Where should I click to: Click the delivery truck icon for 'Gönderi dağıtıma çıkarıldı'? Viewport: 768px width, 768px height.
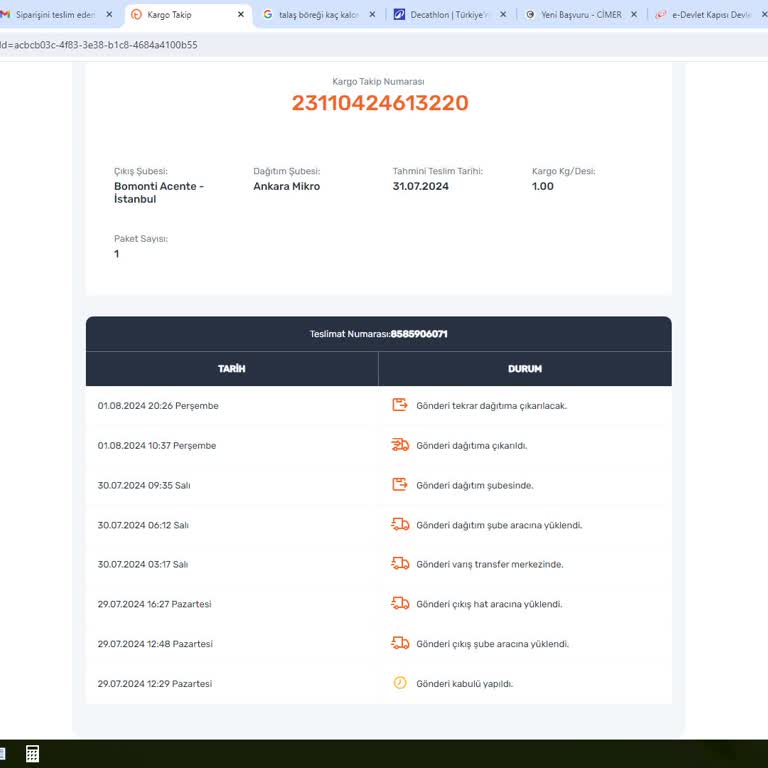click(400, 445)
